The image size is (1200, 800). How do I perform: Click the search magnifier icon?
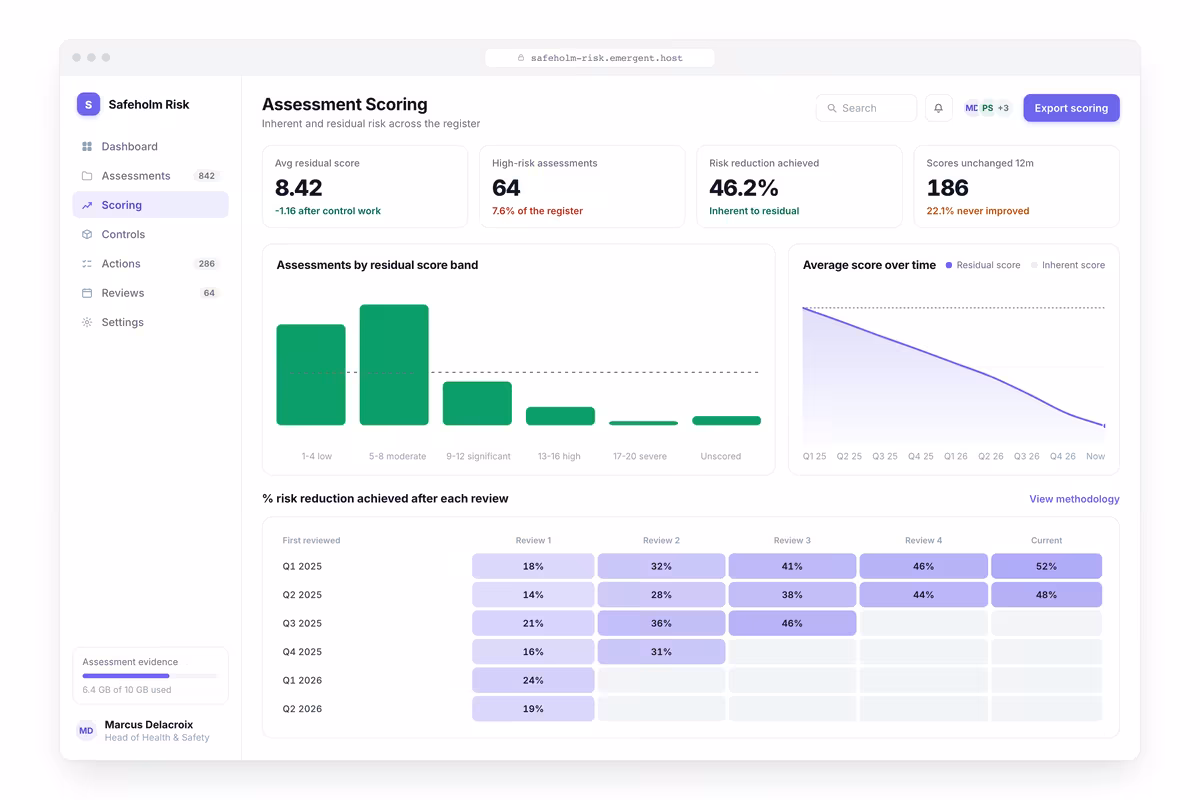coord(832,108)
